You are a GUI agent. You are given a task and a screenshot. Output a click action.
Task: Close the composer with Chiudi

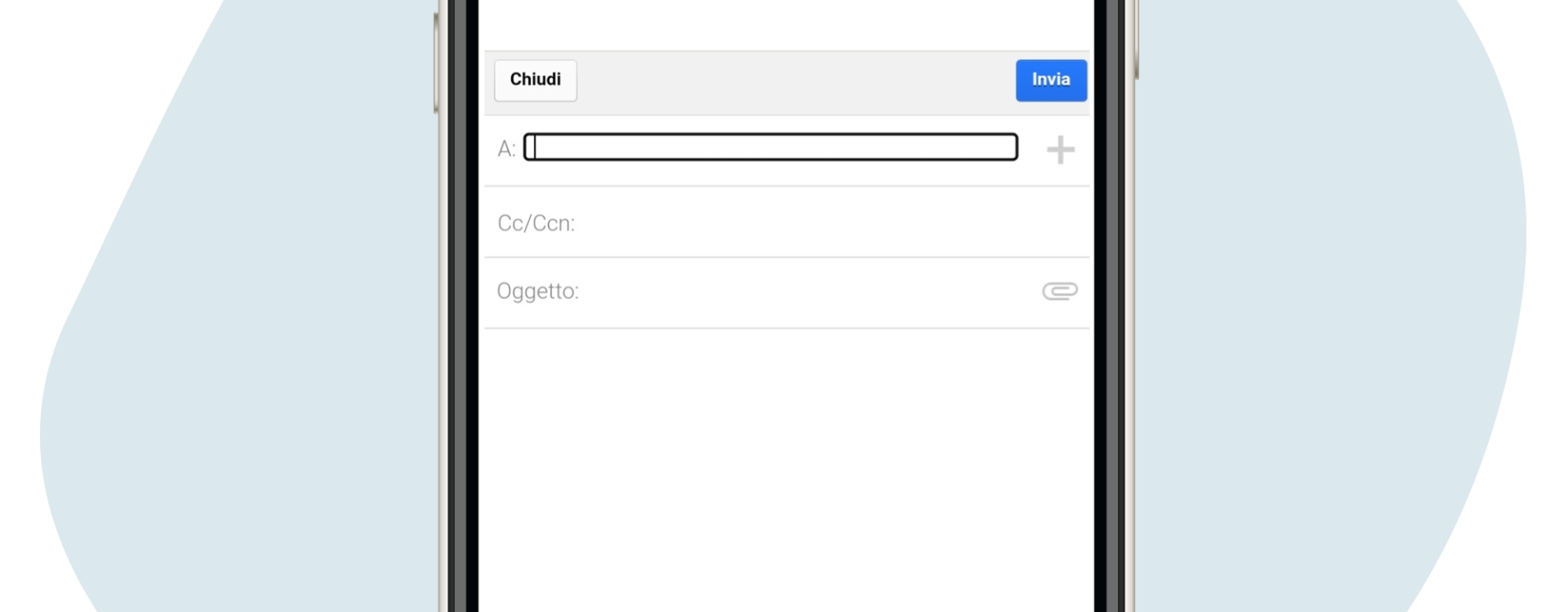(x=536, y=80)
